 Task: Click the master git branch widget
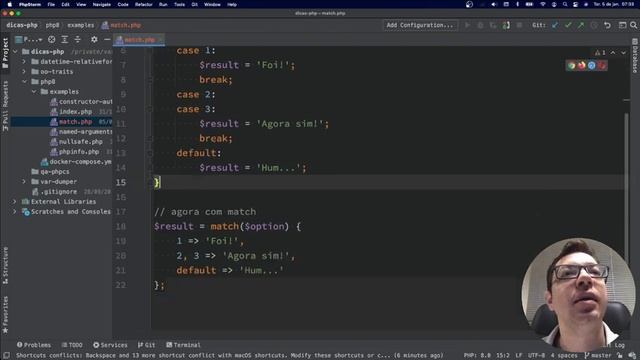point(598,356)
